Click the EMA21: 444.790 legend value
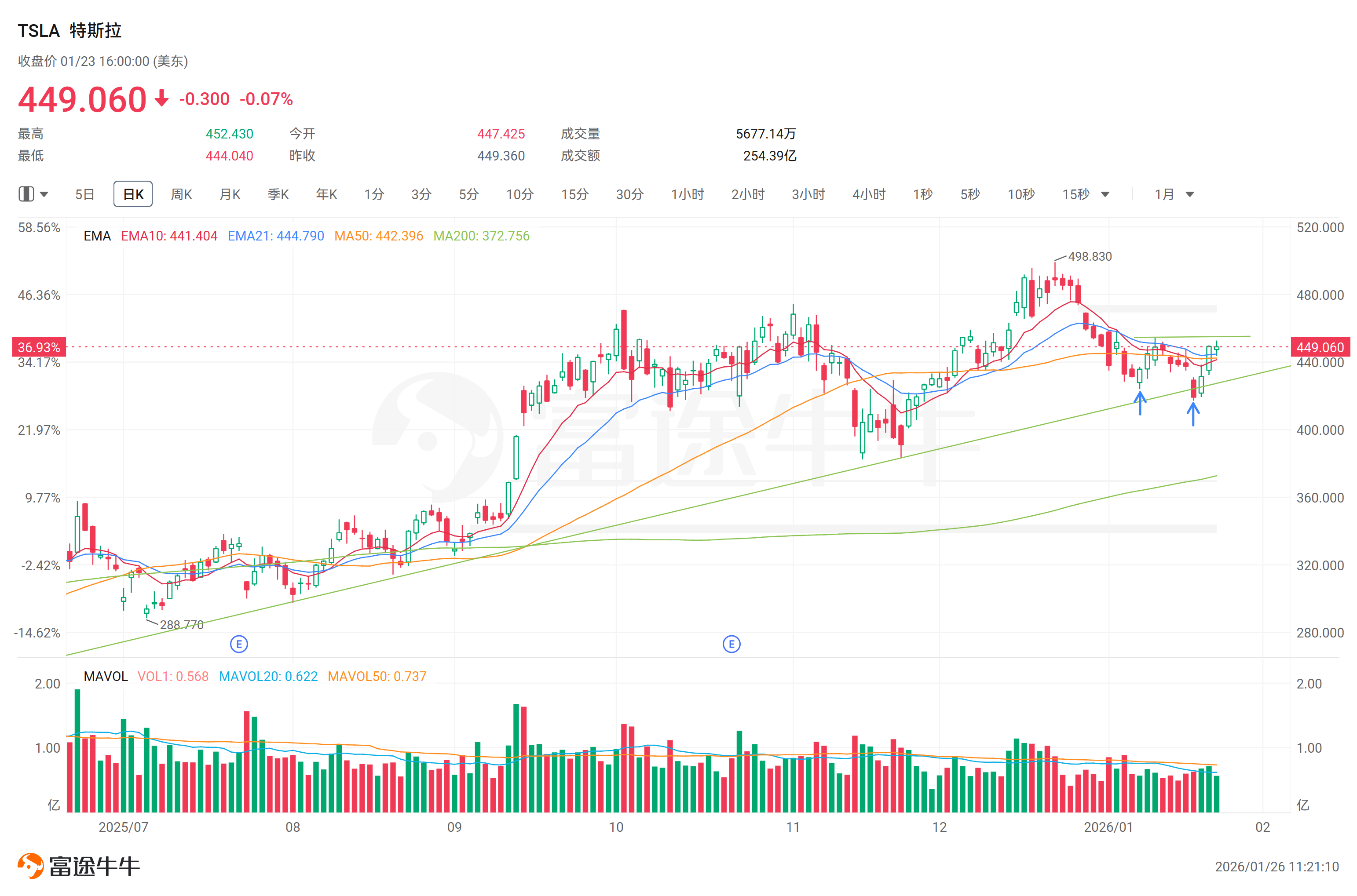 pyautogui.click(x=275, y=236)
